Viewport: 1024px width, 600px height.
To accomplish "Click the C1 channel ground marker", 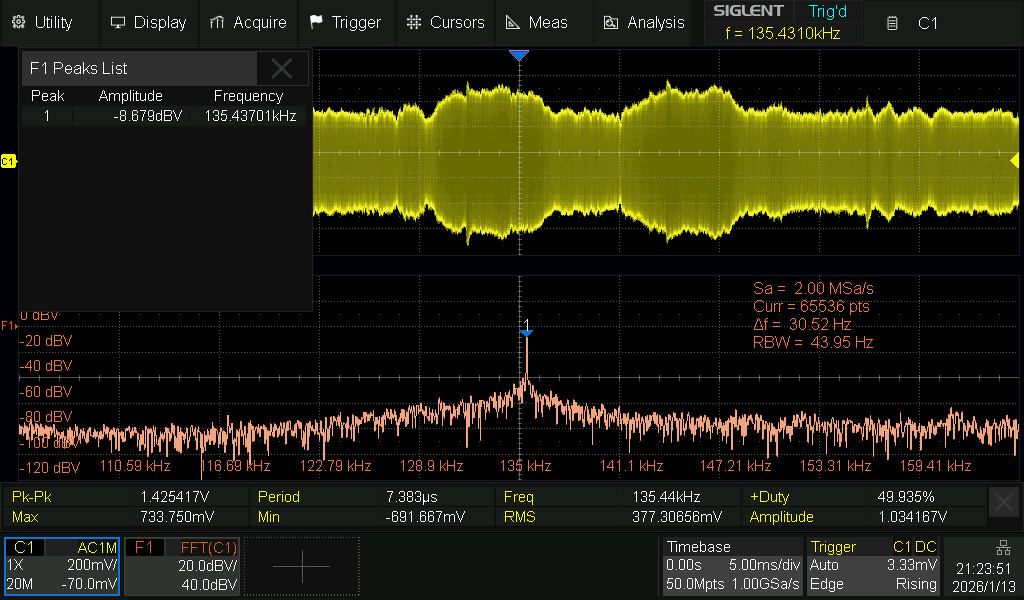I will 8,161.
